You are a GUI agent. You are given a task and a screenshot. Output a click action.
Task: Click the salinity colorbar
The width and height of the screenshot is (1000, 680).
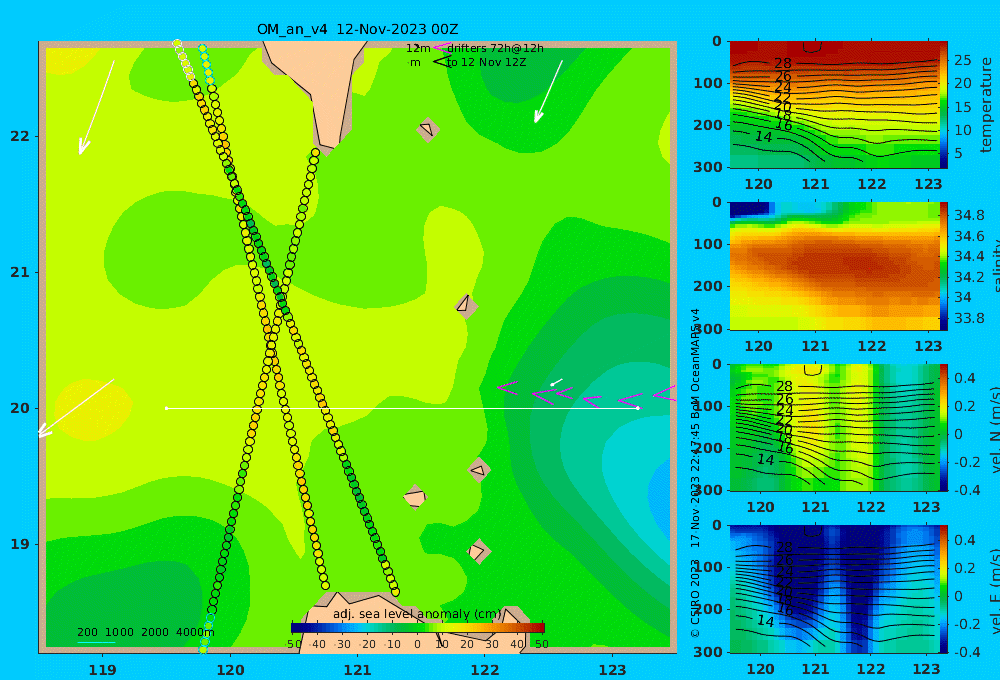pos(944,266)
